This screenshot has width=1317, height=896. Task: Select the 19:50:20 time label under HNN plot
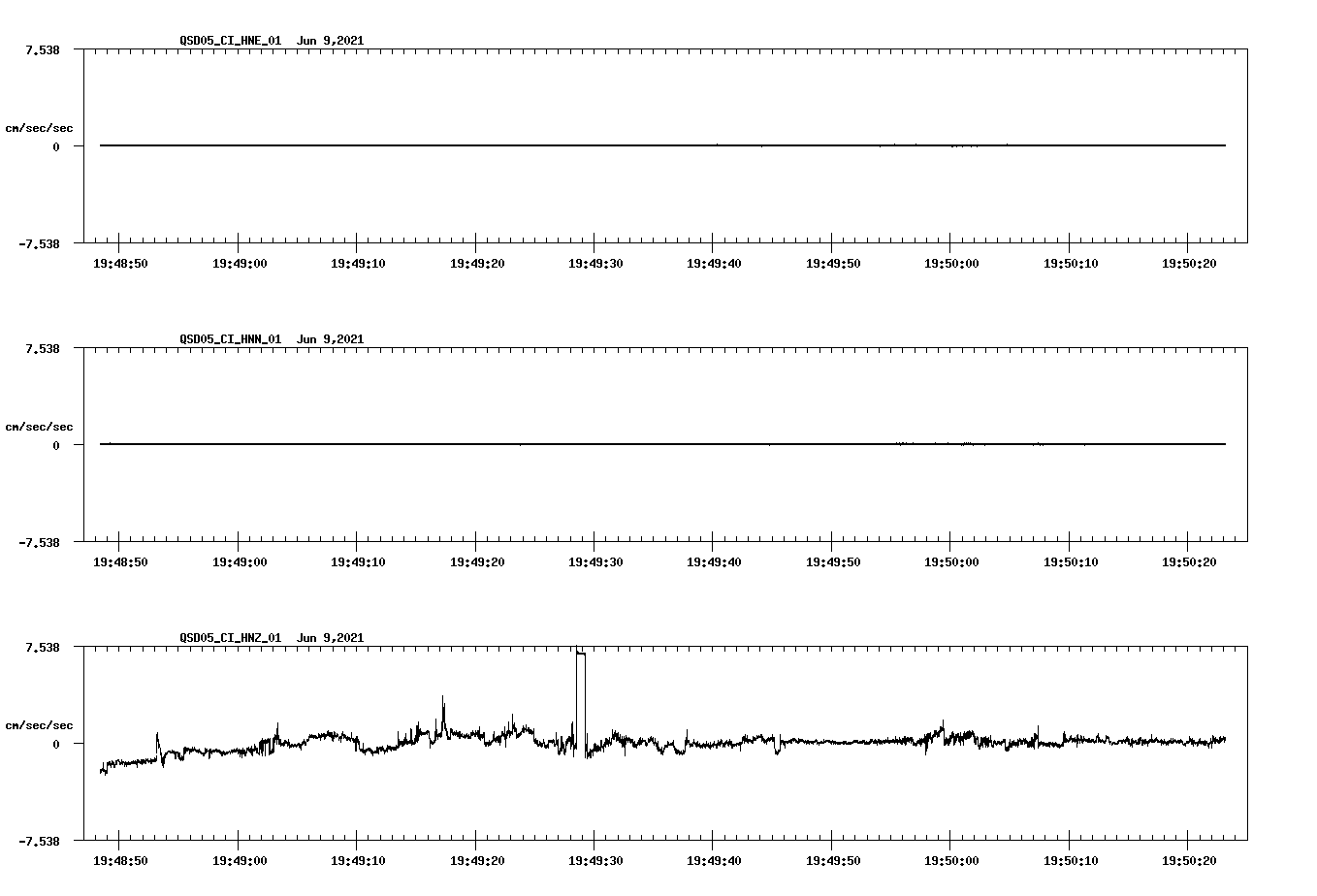[x=1189, y=562]
